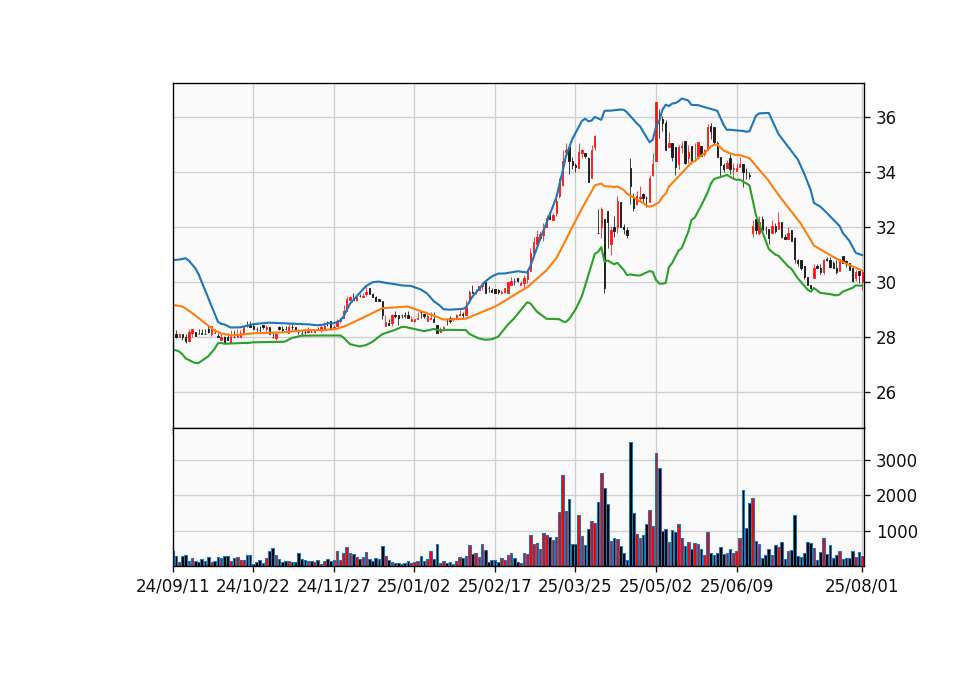Click the 25/06/09 date label
960x690 pixels.
737,587
